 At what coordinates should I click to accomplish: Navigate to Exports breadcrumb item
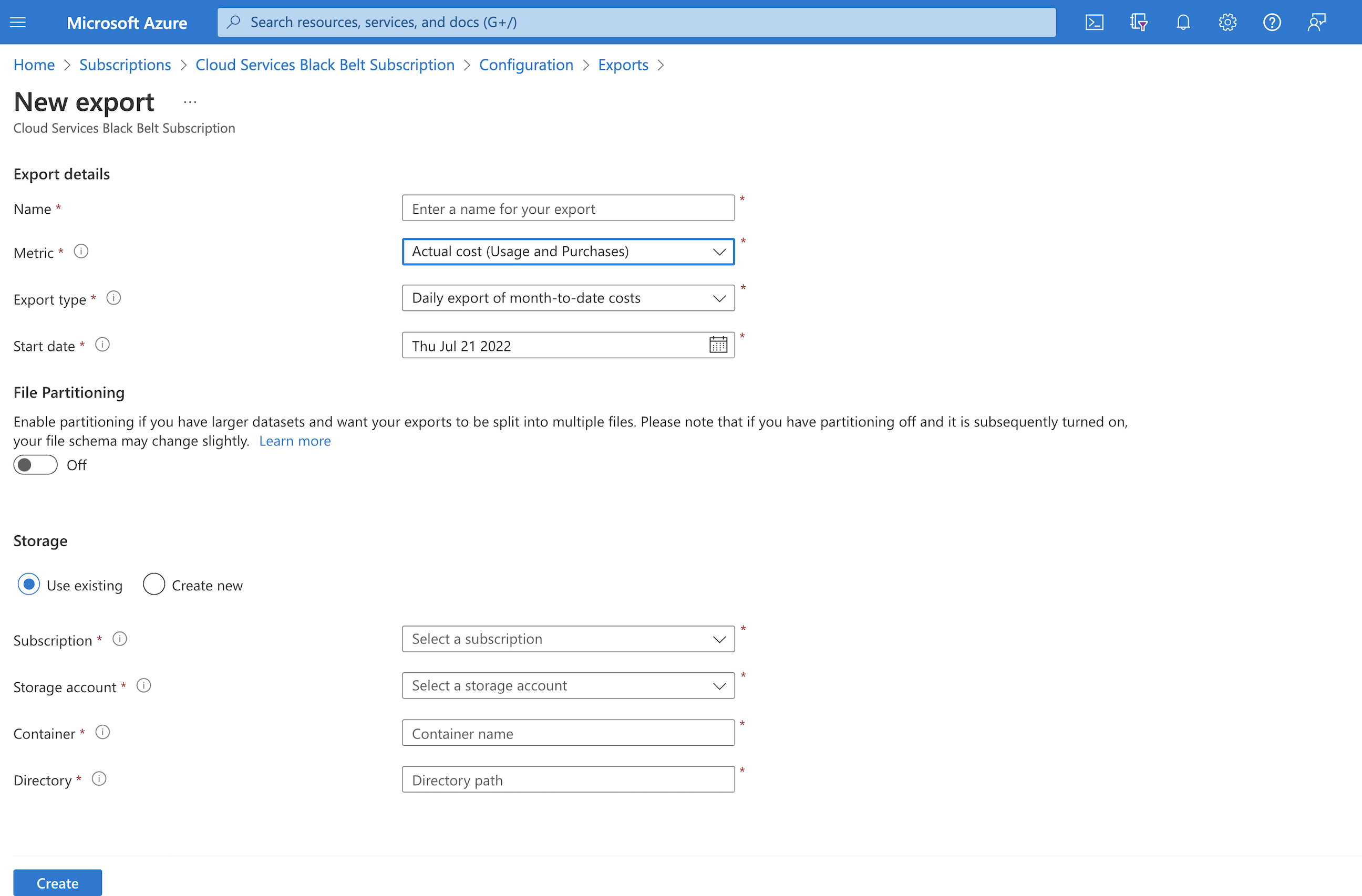[x=623, y=65]
